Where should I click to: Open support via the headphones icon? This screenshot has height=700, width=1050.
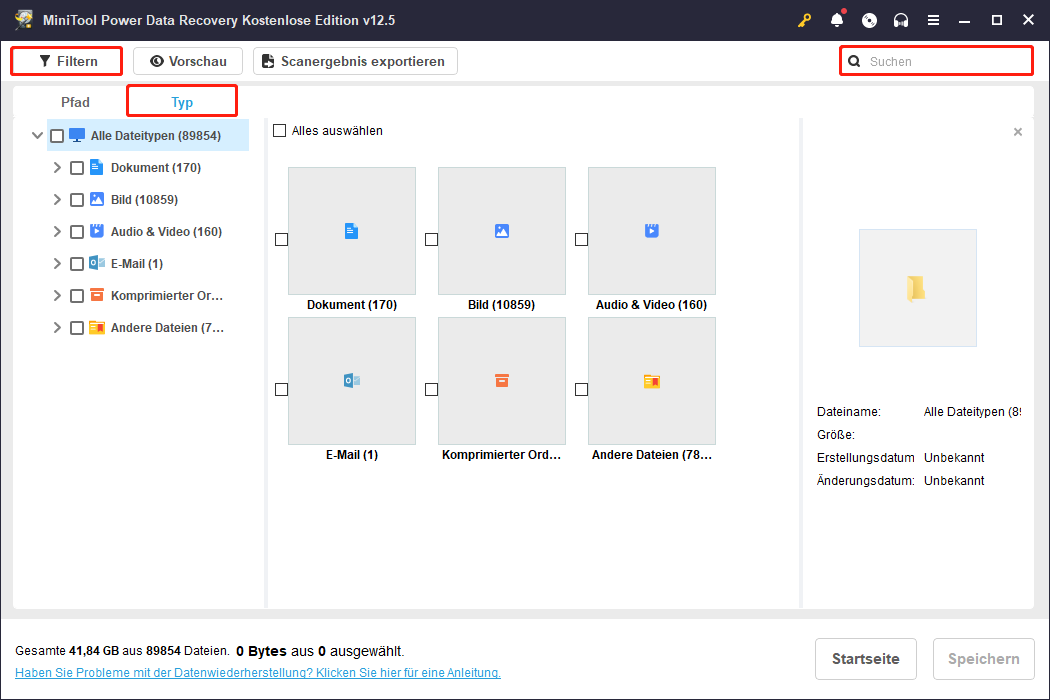tap(901, 21)
